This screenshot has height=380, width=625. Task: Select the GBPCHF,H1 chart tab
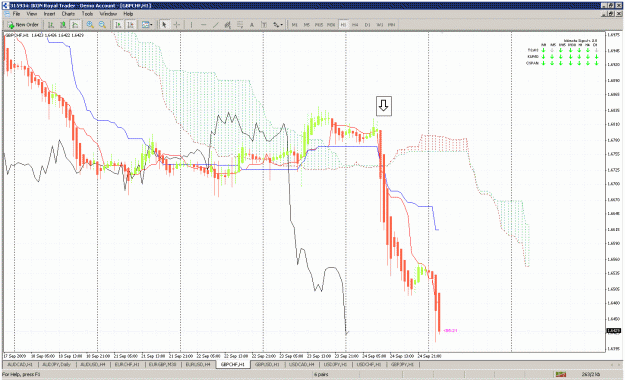coord(233,364)
